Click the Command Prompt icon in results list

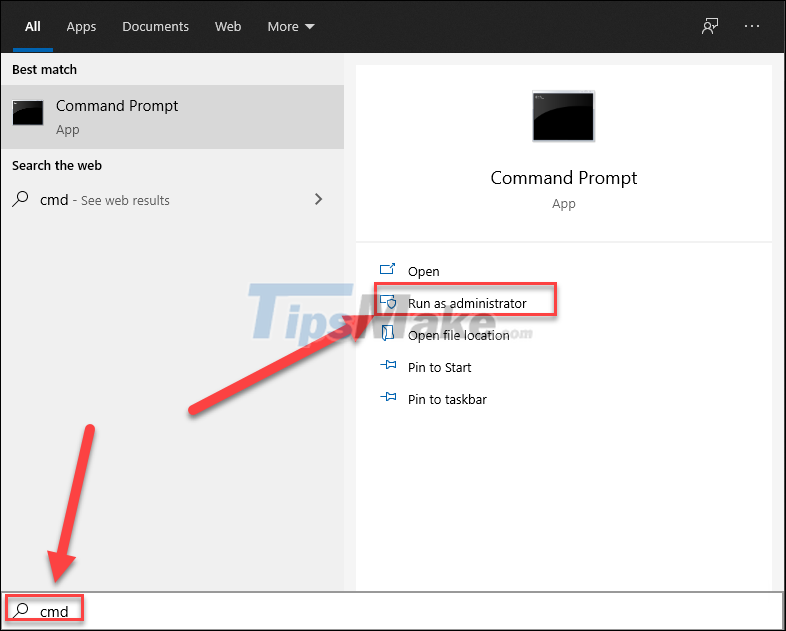point(28,112)
